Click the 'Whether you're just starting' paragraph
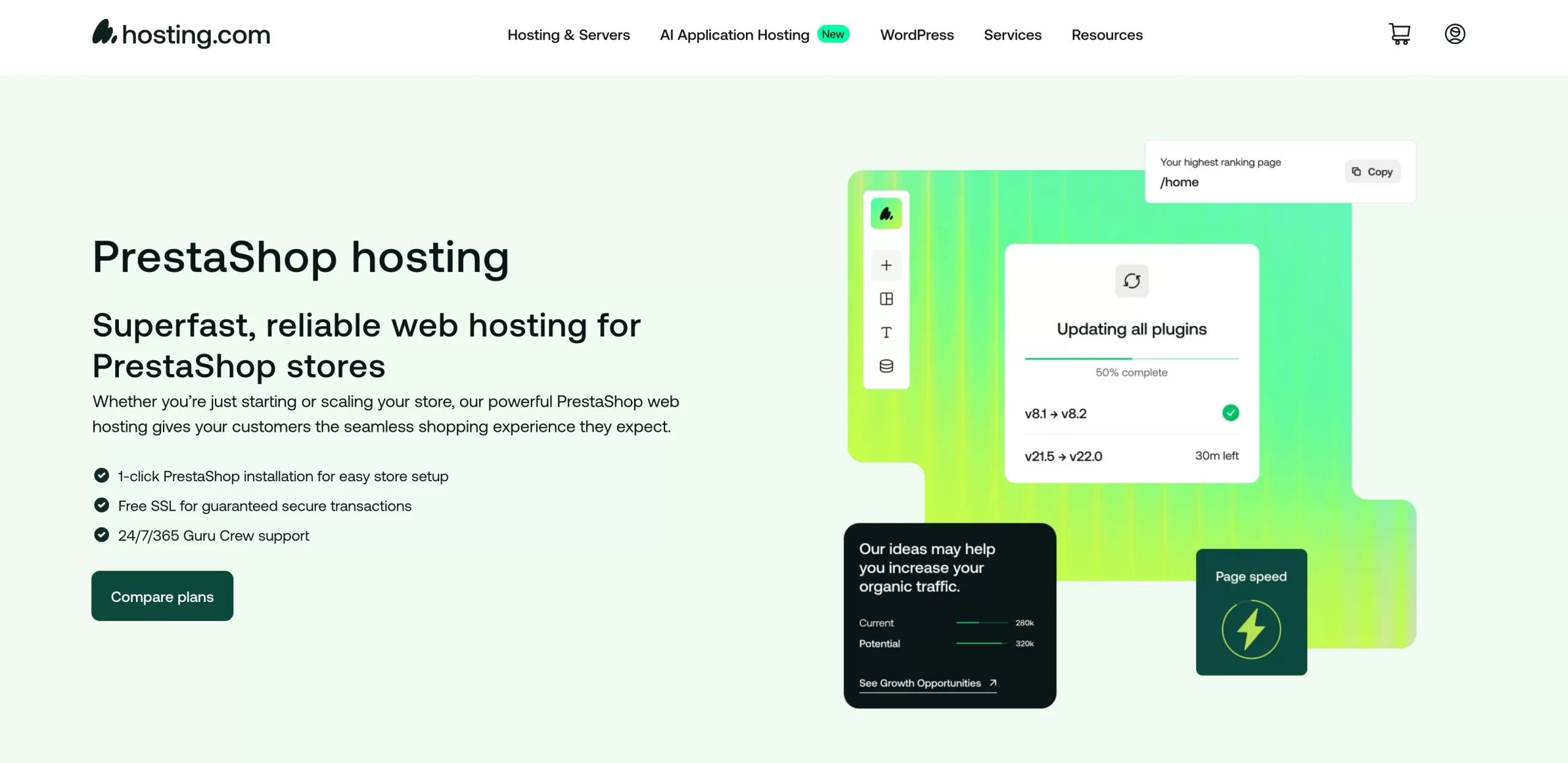 (x=386, y=413)
